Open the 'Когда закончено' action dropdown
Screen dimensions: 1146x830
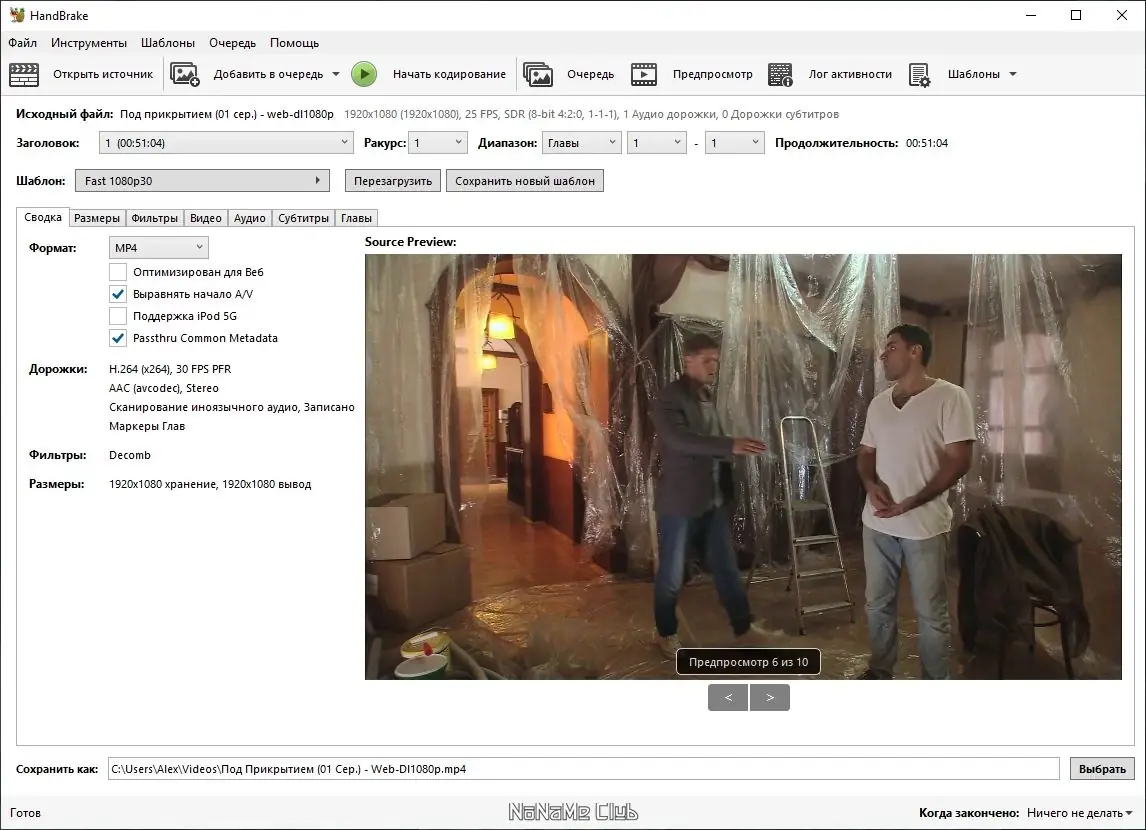1079,812
